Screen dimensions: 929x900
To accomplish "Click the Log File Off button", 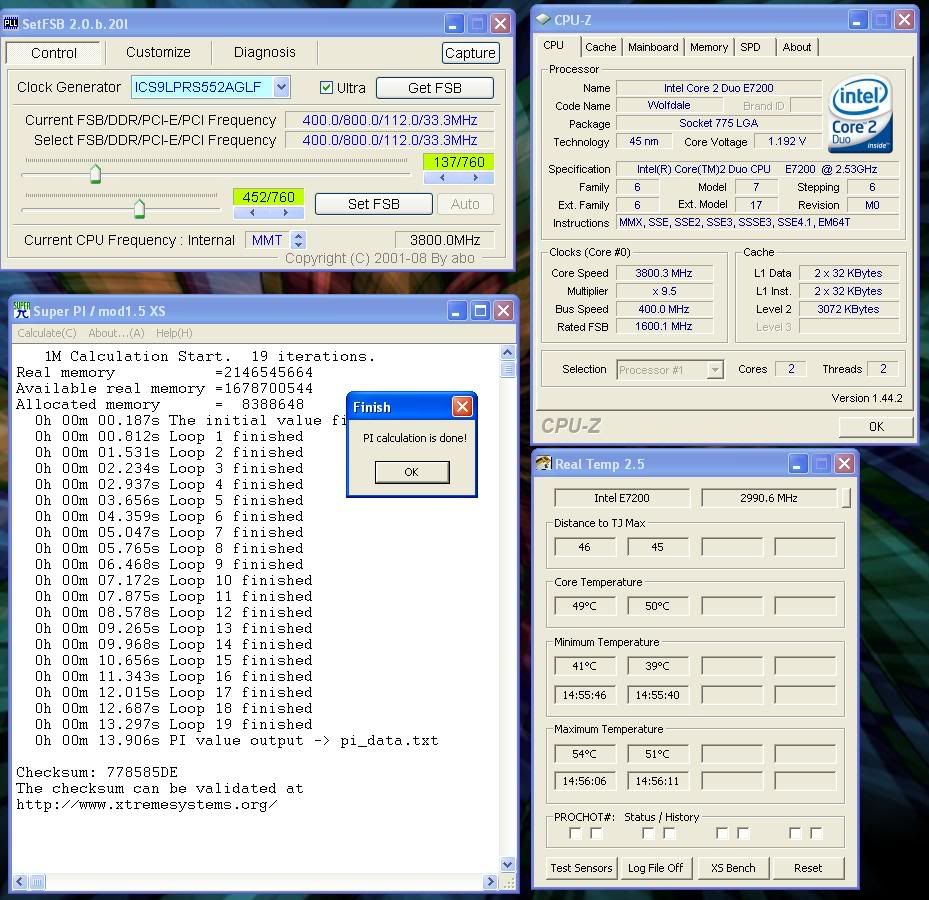I will (x=656, y=868).
